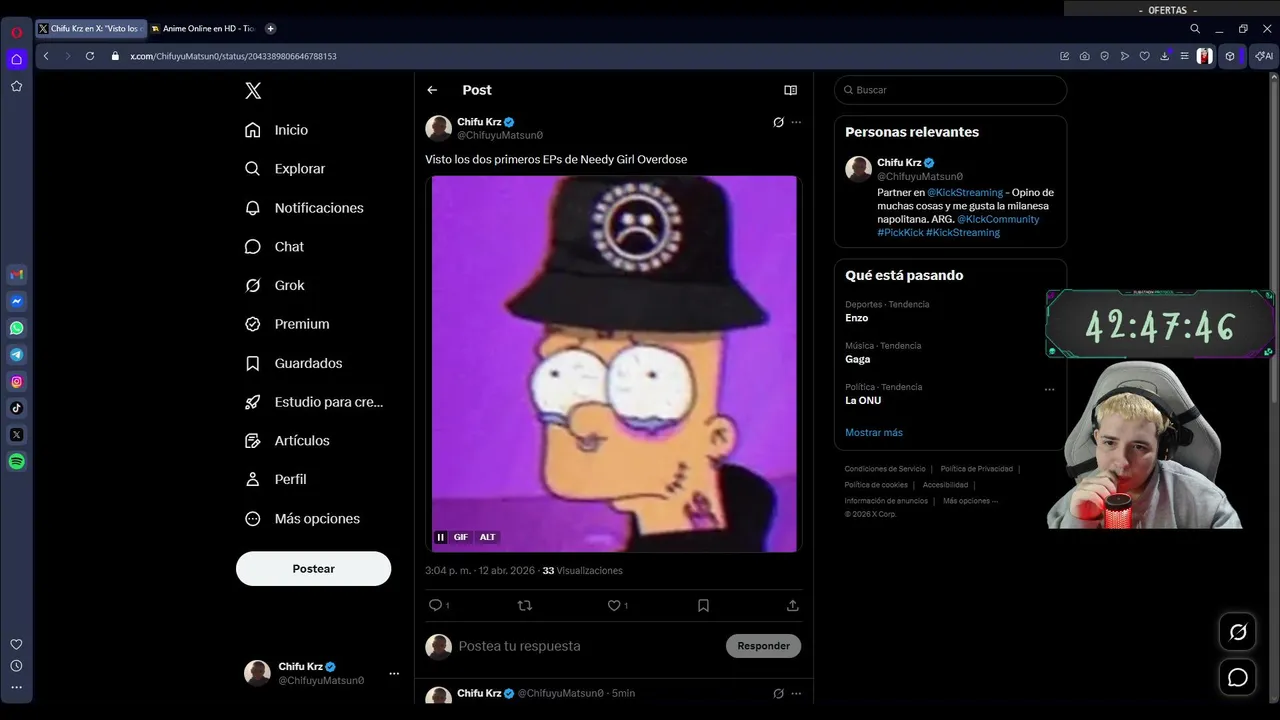This screenshot has height=720, width=1280.
Task: Open Estudio para creadores
Action: pos(314,402)
